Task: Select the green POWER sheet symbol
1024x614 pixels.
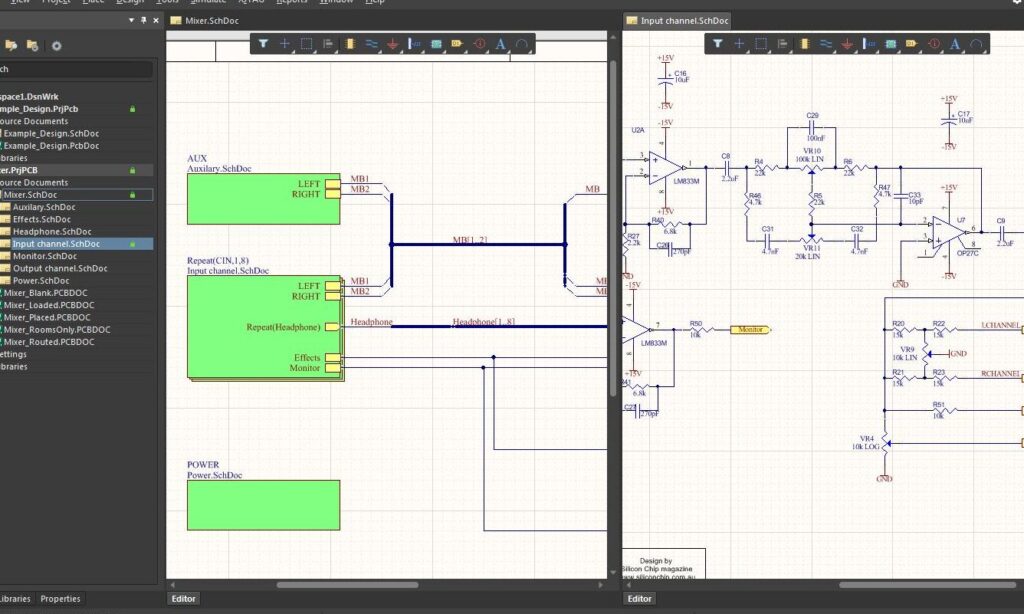Action: [x=263, y=505]
